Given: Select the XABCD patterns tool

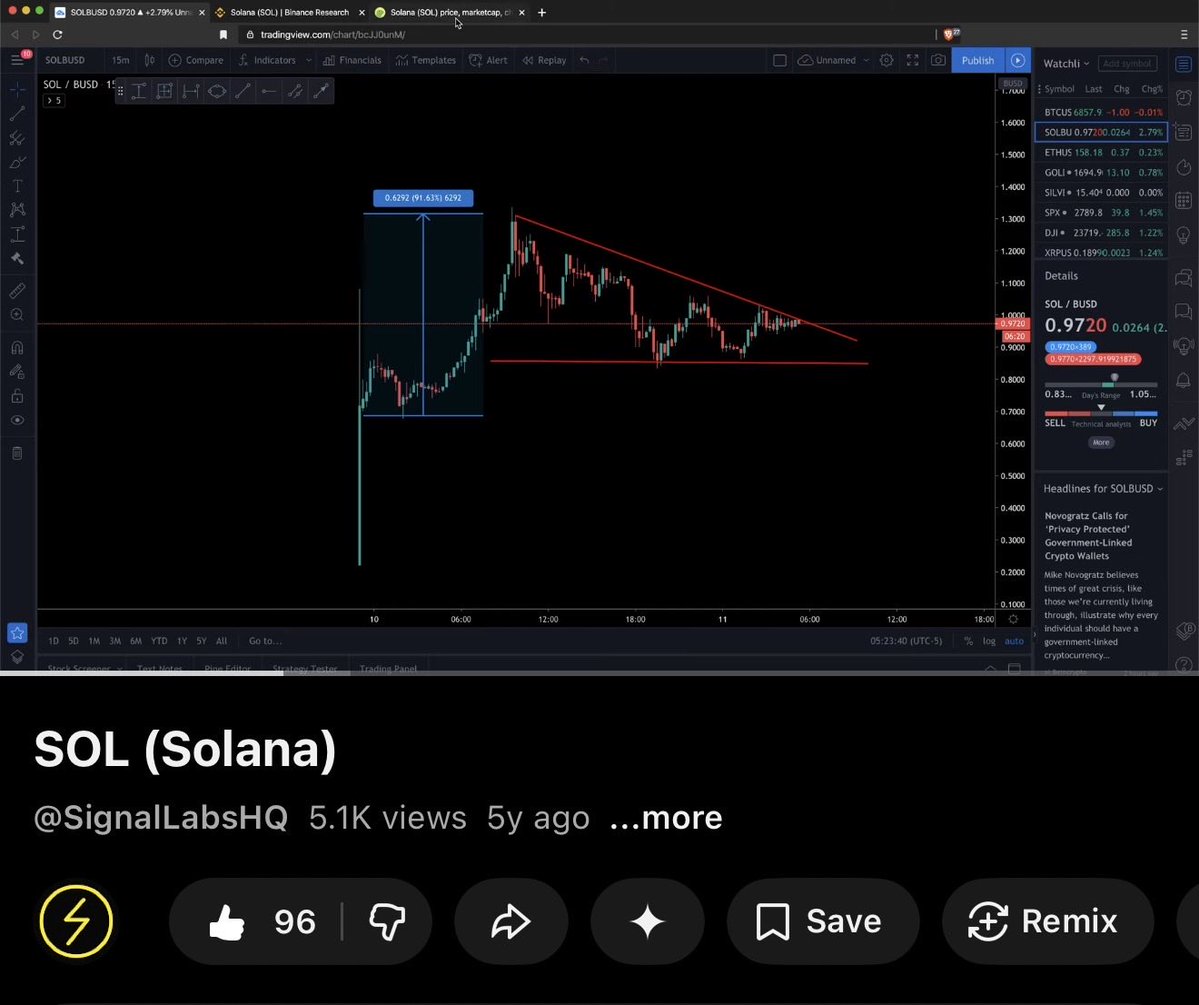Looking at the screenshot, I should 17,210.
